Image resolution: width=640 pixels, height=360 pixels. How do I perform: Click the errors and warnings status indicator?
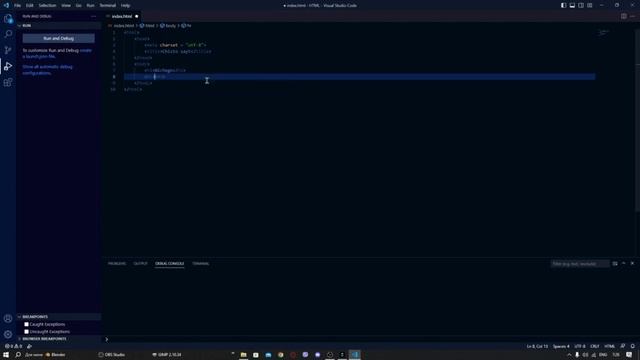[x=13, y=346]
